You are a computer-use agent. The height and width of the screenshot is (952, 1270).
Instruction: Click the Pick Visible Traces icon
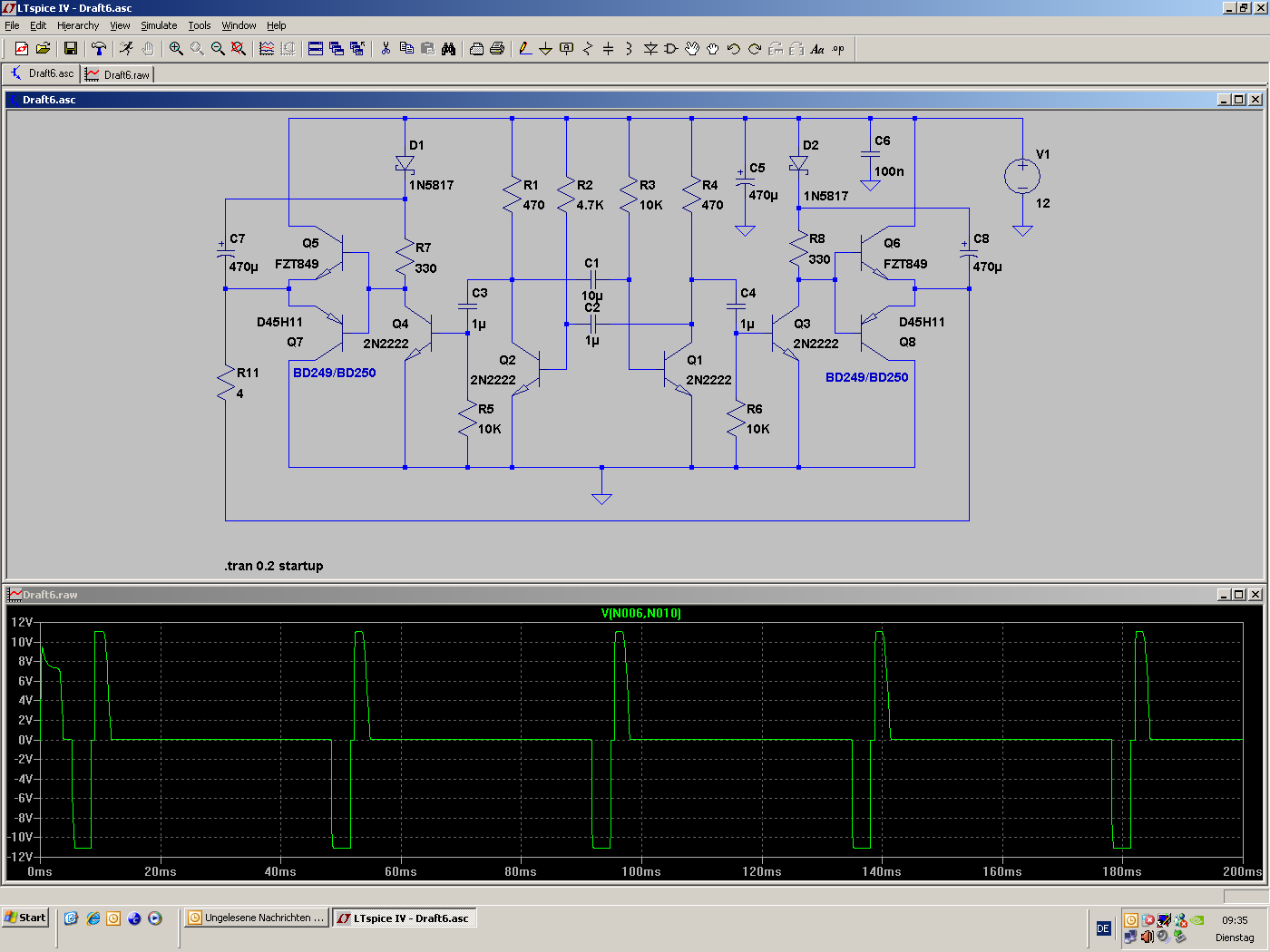(x=267, y=49)
